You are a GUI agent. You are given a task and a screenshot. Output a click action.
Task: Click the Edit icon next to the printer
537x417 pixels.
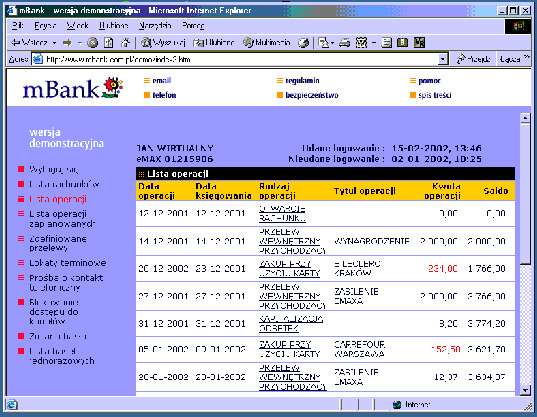tap(362, 43)
